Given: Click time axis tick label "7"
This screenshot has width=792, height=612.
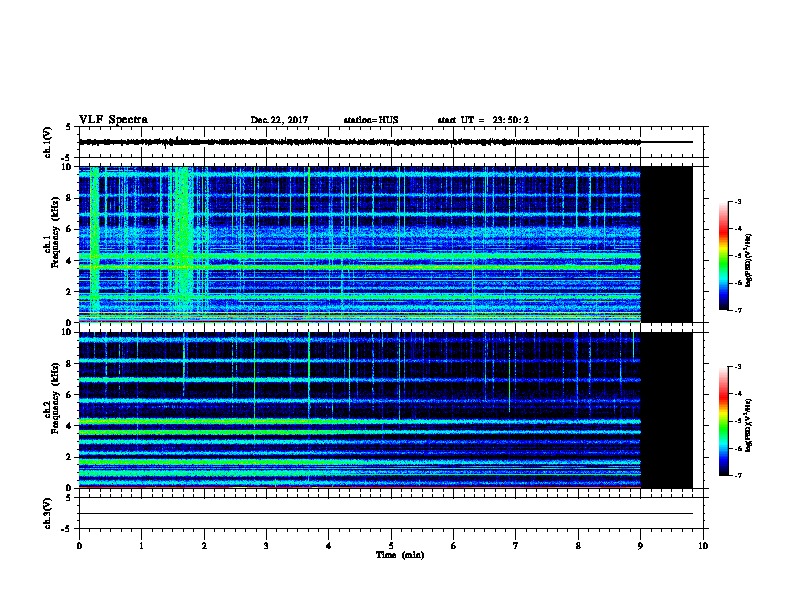Looking at the screenshot, I should 516,545.
